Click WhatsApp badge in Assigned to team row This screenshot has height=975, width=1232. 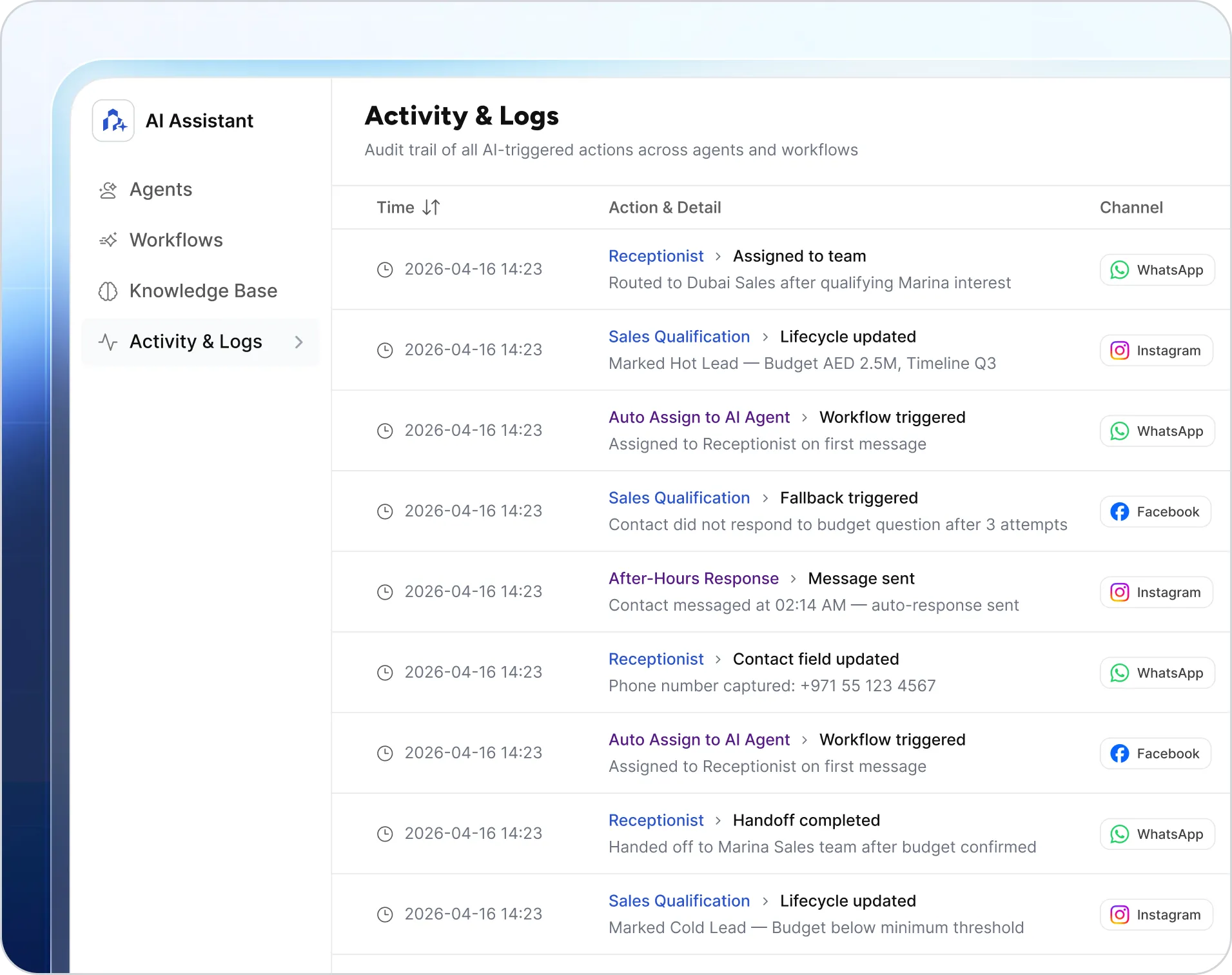1157,270
